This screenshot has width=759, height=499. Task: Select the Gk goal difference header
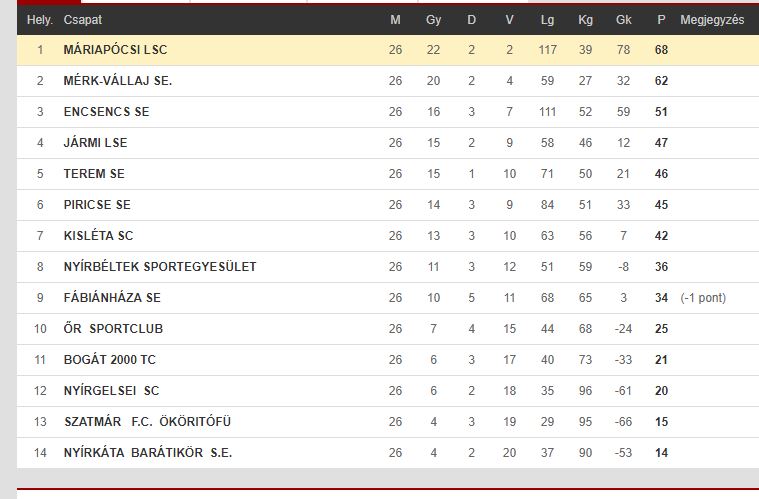[623, 20]
